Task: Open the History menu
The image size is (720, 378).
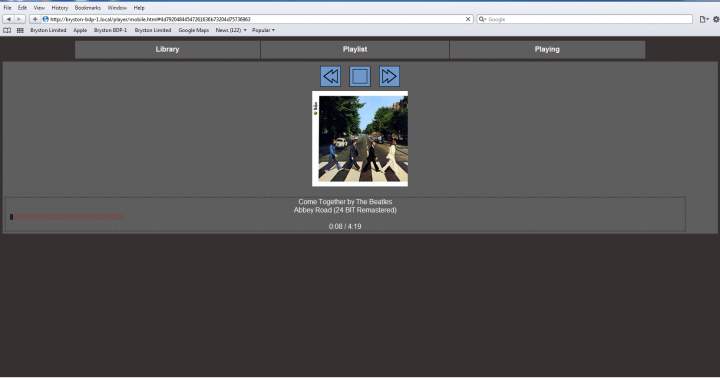Action: click(60, 8)
